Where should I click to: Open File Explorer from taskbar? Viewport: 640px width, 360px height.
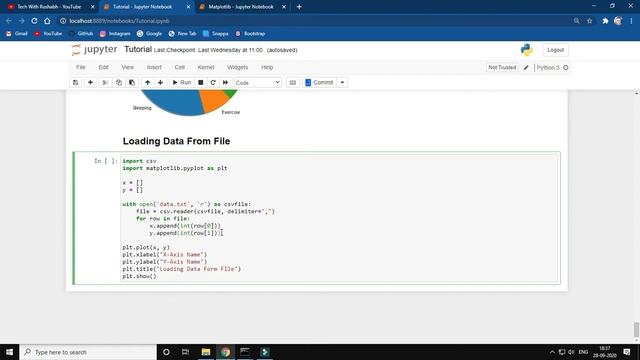206,352
